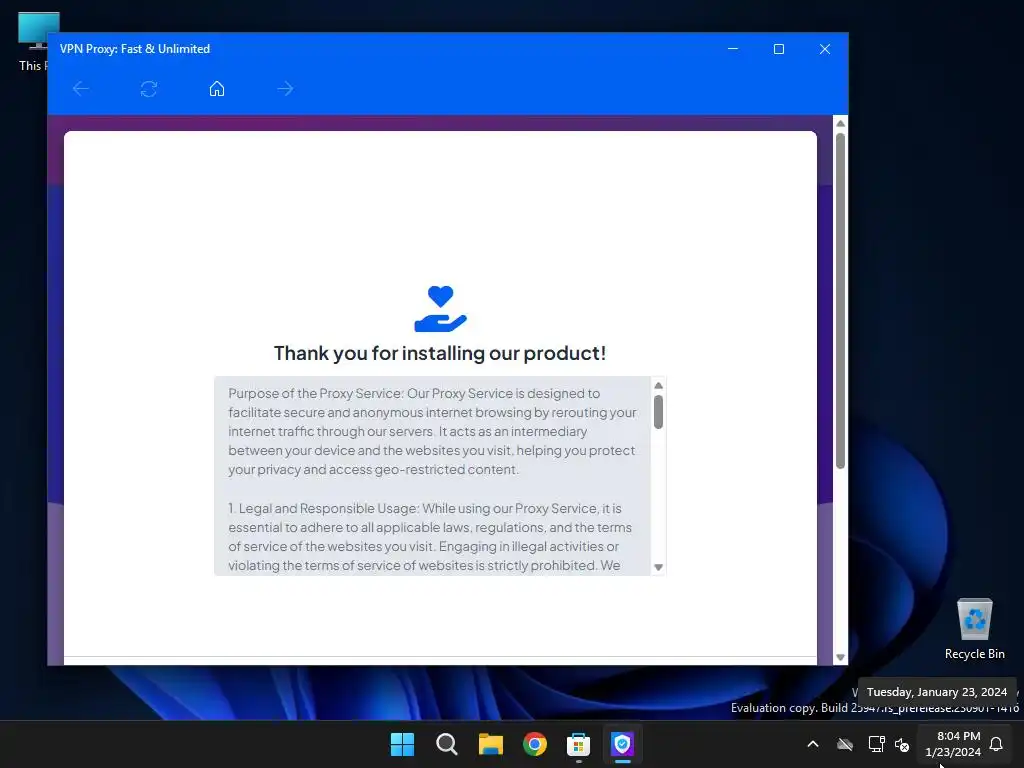Minimize the VPN Proxy window
1024x768 pixels.
pyautogui.click(x=733, y=49)
